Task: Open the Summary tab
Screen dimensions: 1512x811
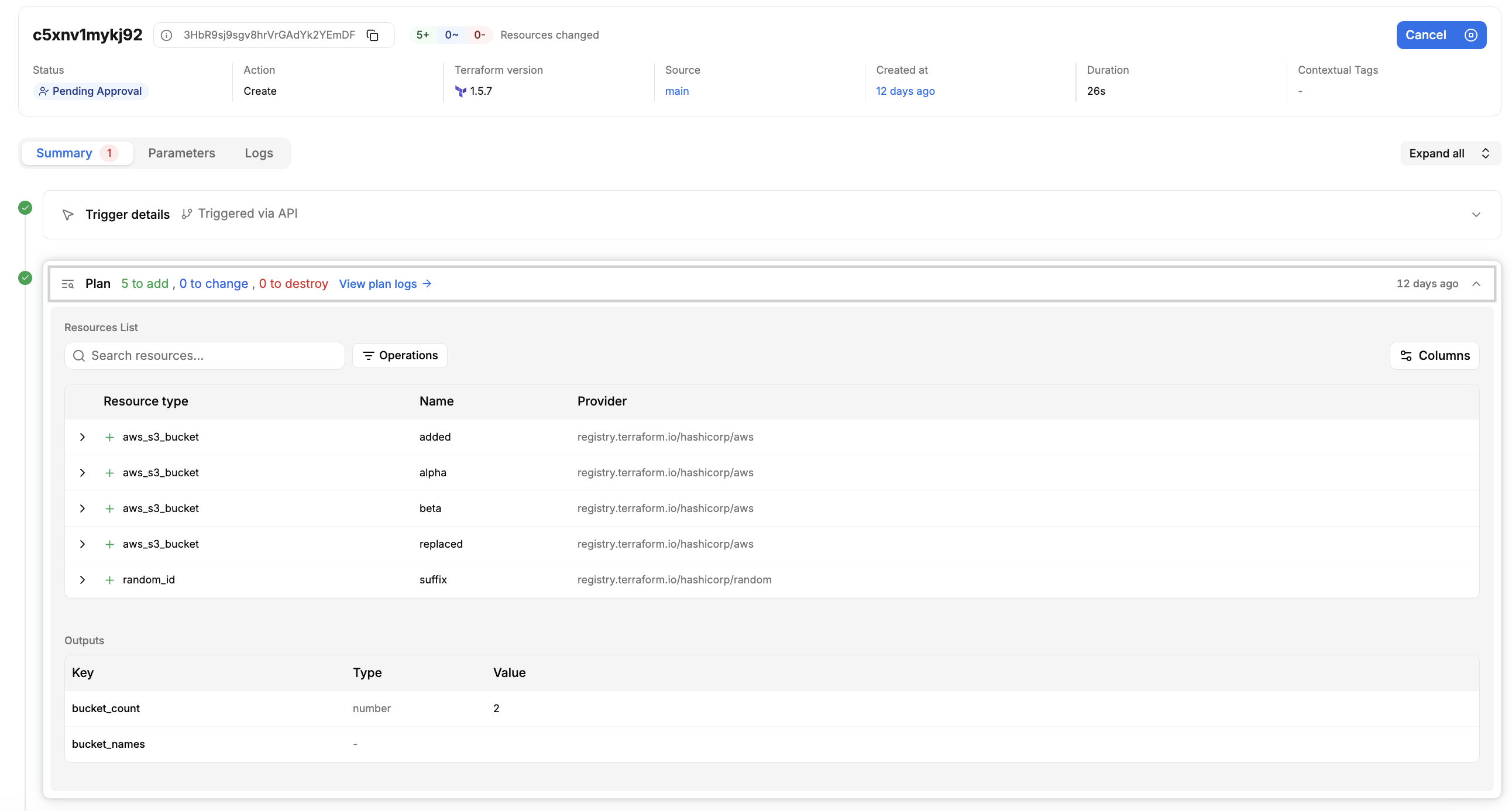Action: tap(77, 153)
